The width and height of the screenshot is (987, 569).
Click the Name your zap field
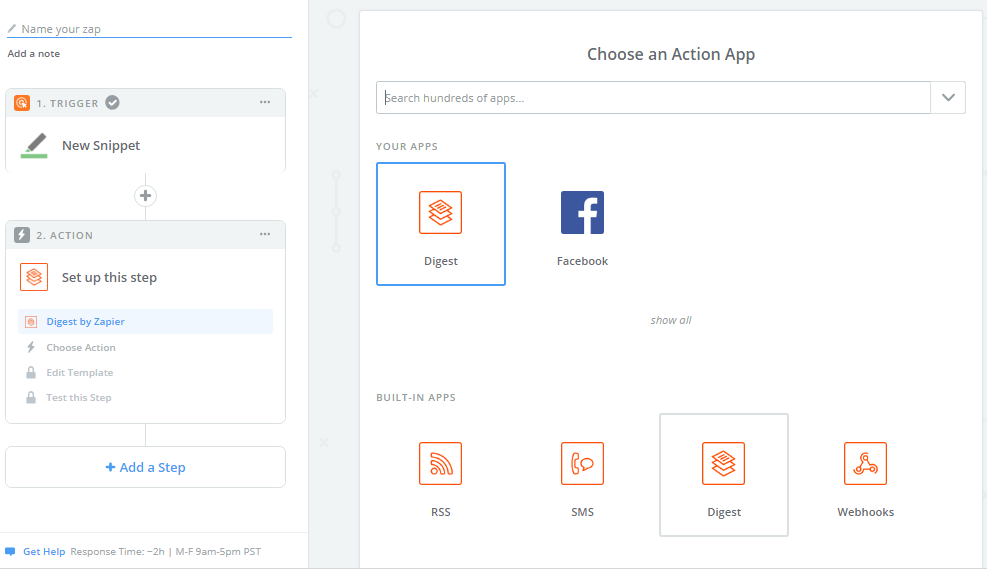[x=150, y=29]
